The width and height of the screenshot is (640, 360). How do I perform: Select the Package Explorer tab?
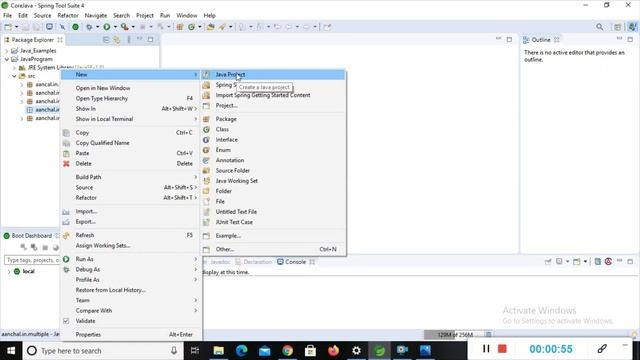(33, 40)
